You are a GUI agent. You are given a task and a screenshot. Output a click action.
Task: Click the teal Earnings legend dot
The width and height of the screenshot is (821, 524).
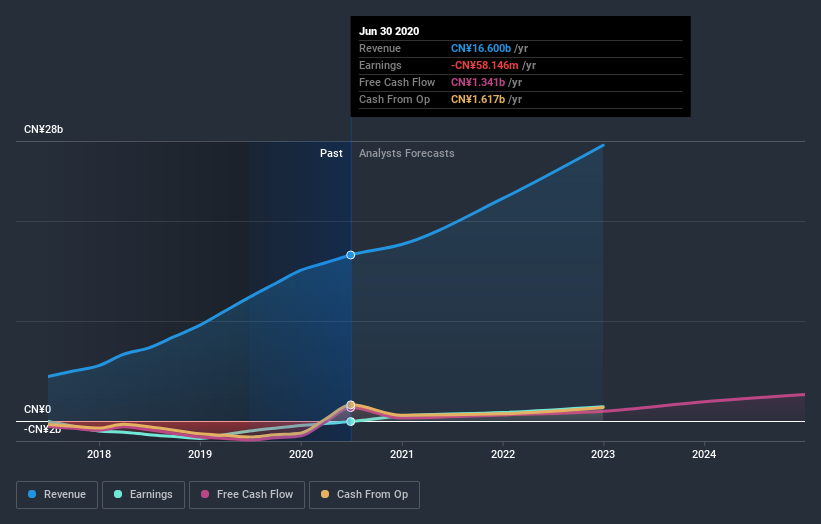click(118, 494)
